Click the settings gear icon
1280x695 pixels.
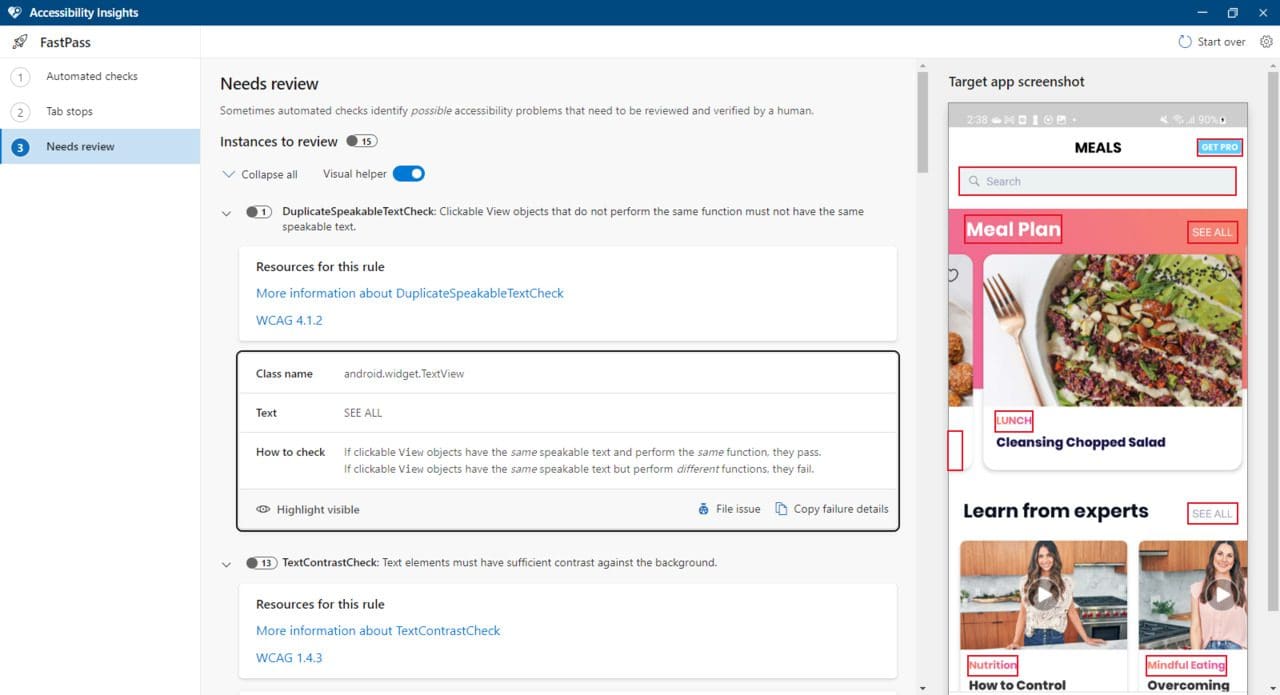tap(1266, 42)
